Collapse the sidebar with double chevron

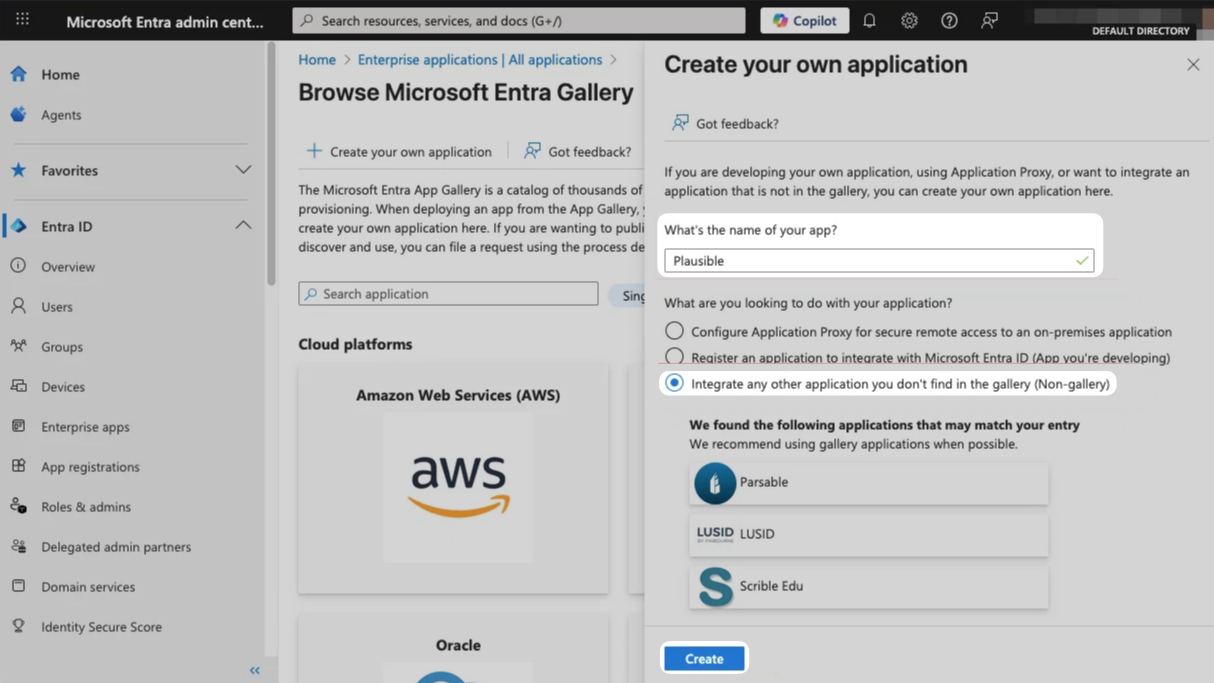(x=255, y=670)
